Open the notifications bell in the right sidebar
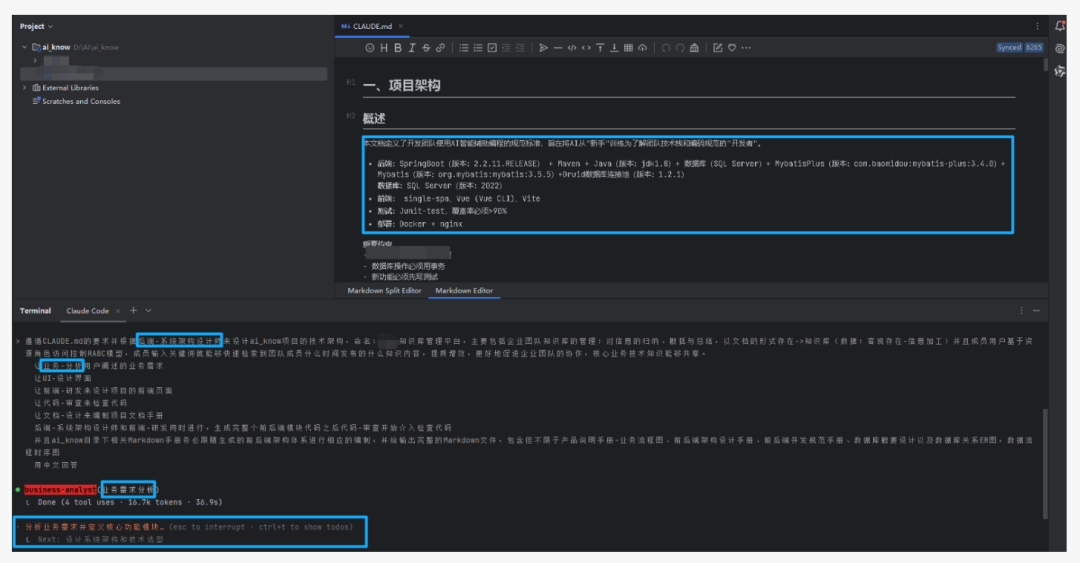This screenshot has width=1080, height=563. (x=1059, y=26)
